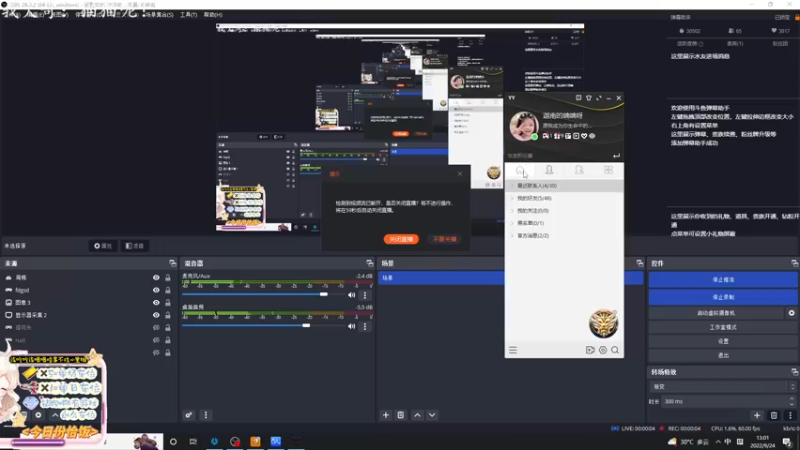The width and height of the screenshot is (800, 450).
Task: Remove transition with trash icon
Action: tap(774, 415)
